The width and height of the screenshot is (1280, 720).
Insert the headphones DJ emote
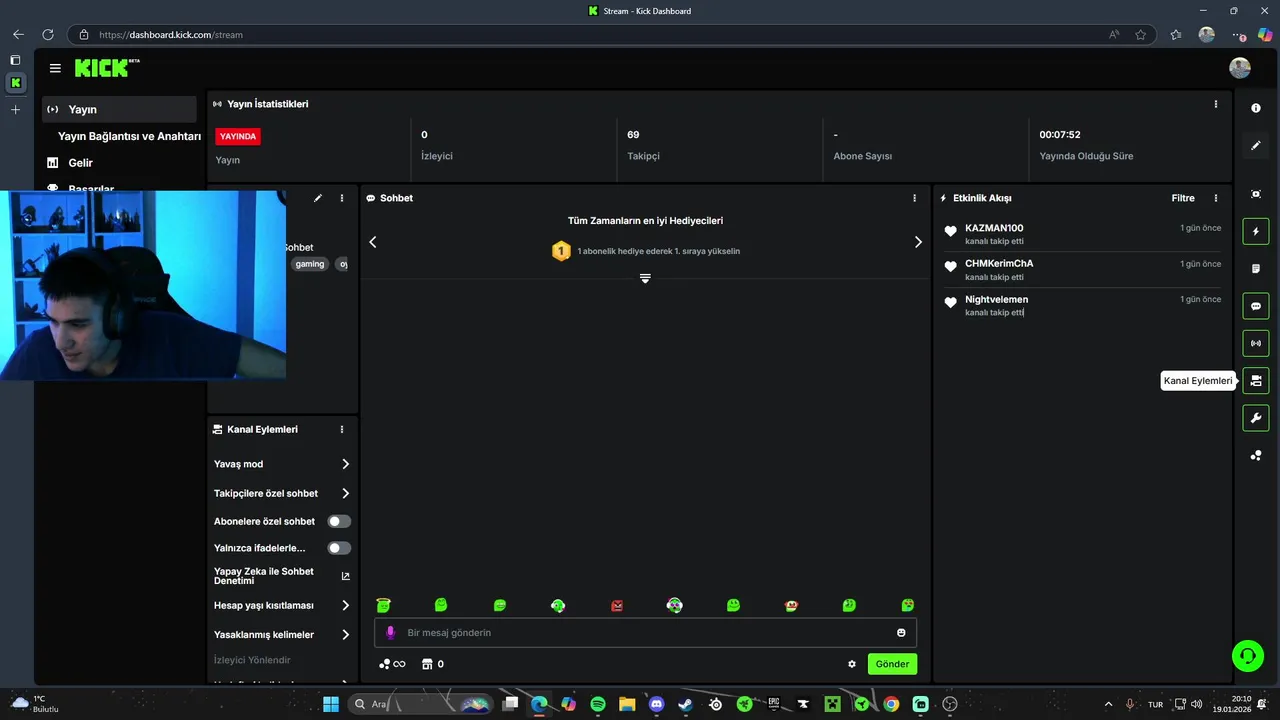pyautogui.click(x=675, y=605)
